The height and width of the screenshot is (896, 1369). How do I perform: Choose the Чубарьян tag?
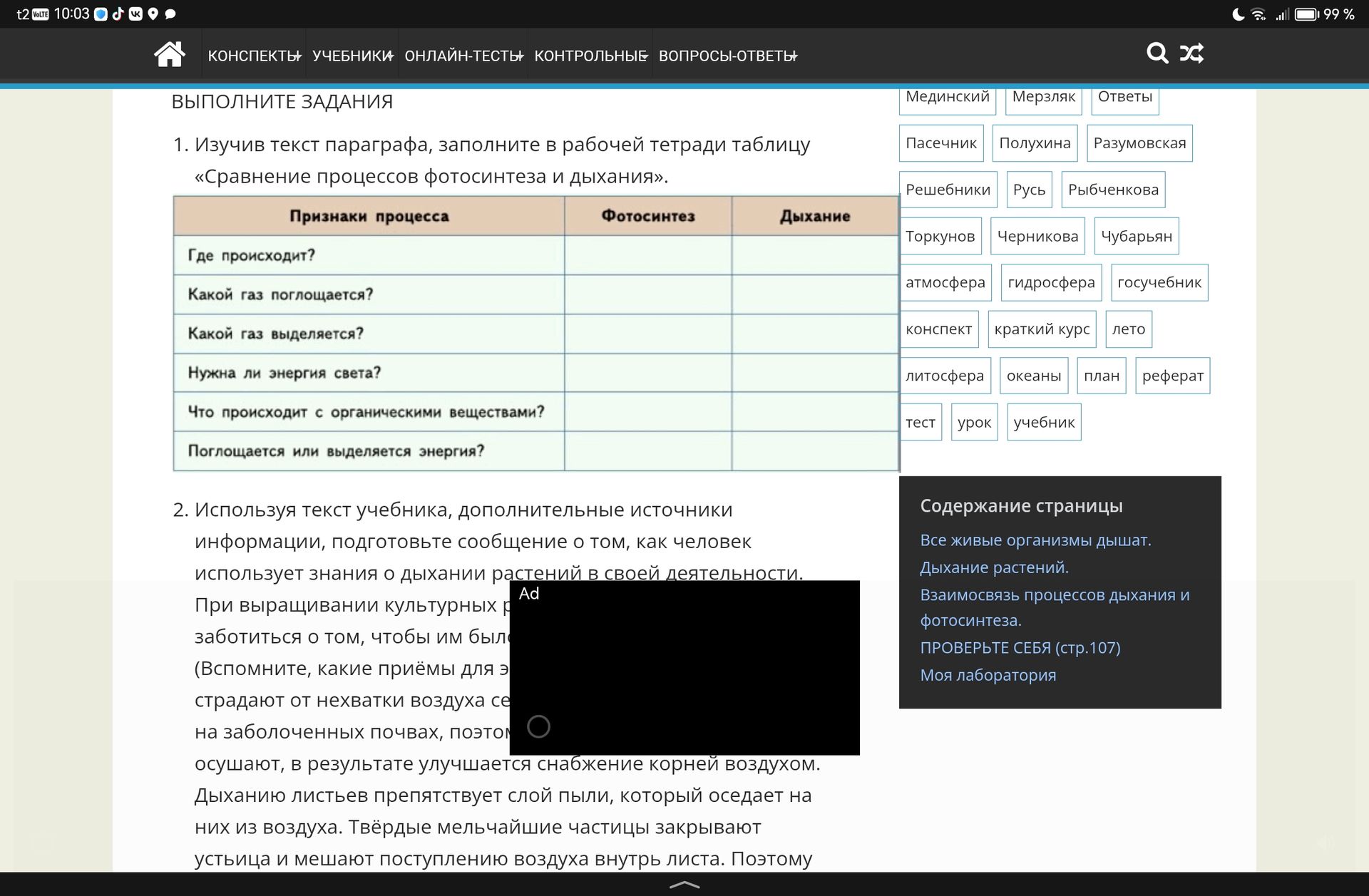tap(1137, 236)
